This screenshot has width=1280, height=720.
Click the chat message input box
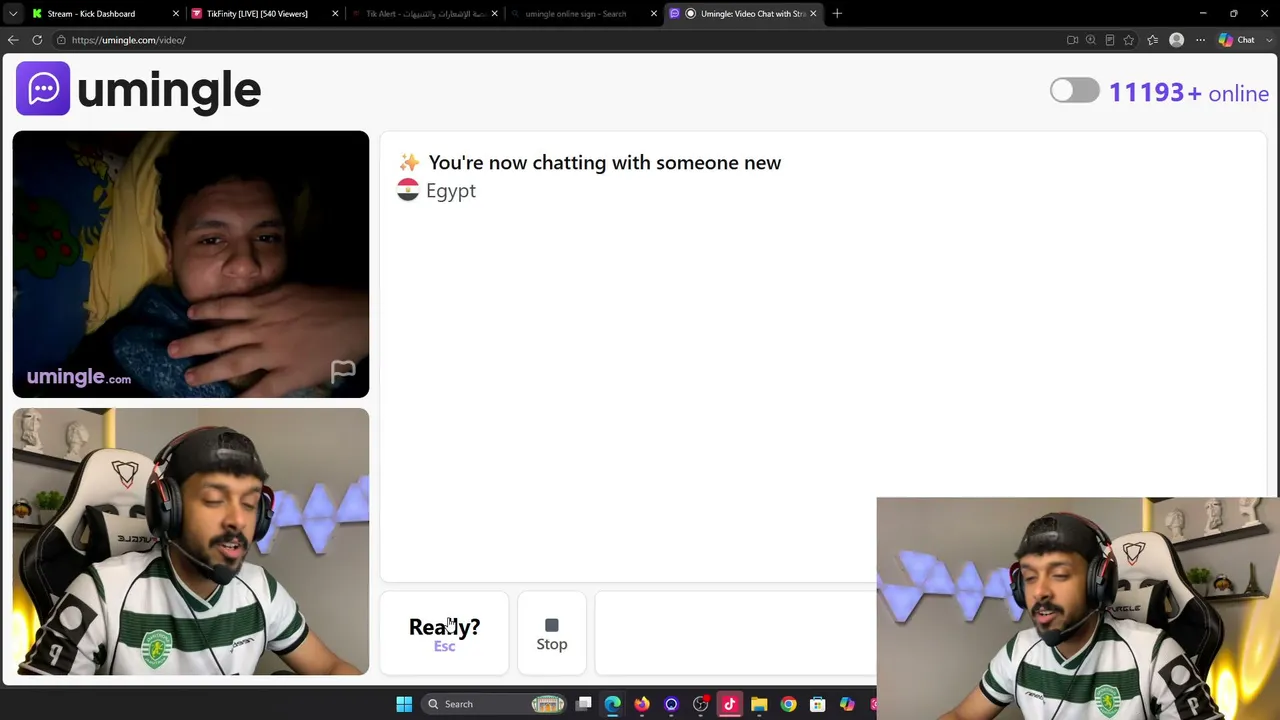pyautogui.click(x=735, y=634)
